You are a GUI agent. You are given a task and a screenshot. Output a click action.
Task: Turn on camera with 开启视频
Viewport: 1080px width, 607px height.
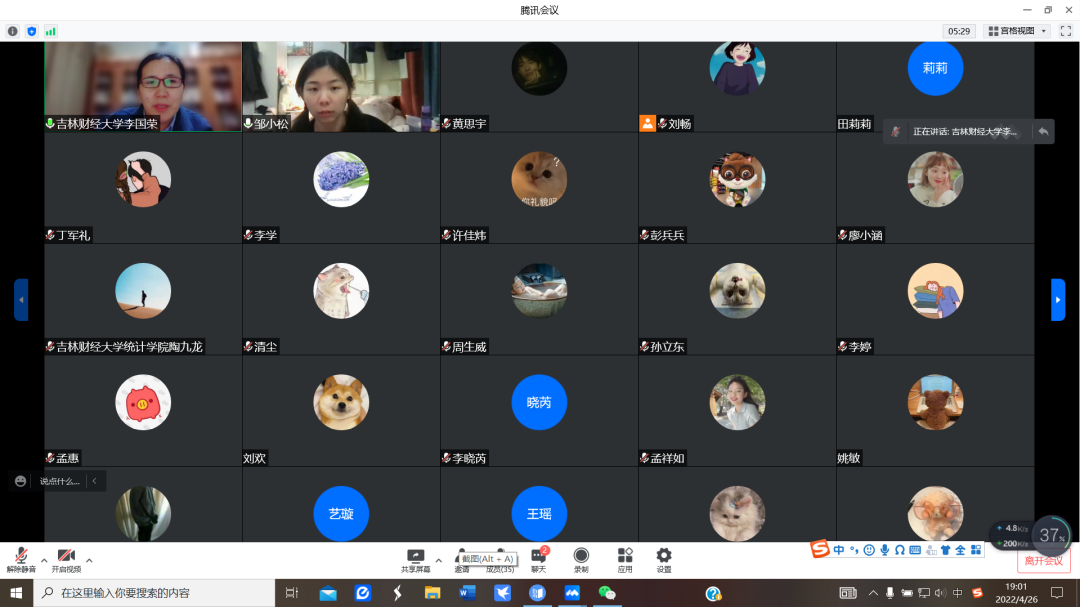point(66,557)
